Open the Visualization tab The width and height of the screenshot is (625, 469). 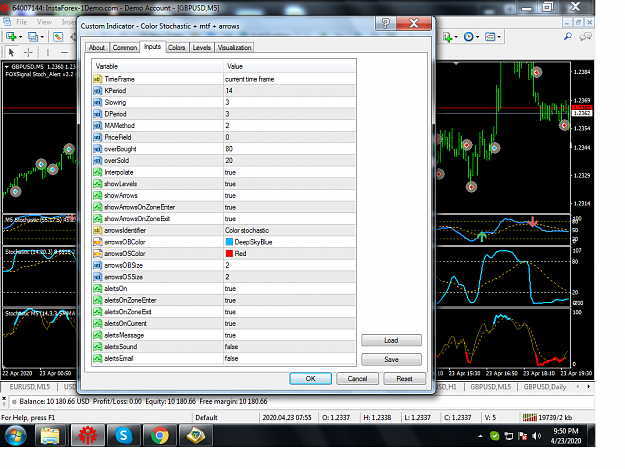pos(234,48)
